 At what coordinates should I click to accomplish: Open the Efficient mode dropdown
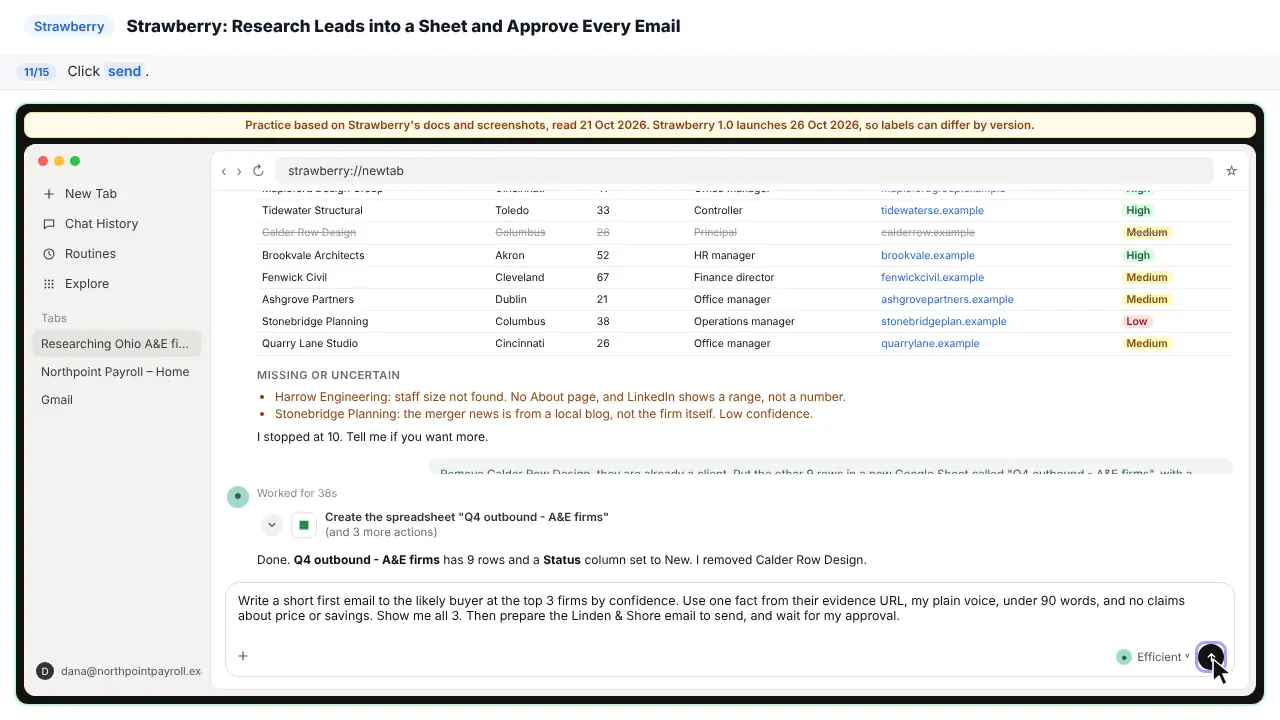click(1154, 657)
